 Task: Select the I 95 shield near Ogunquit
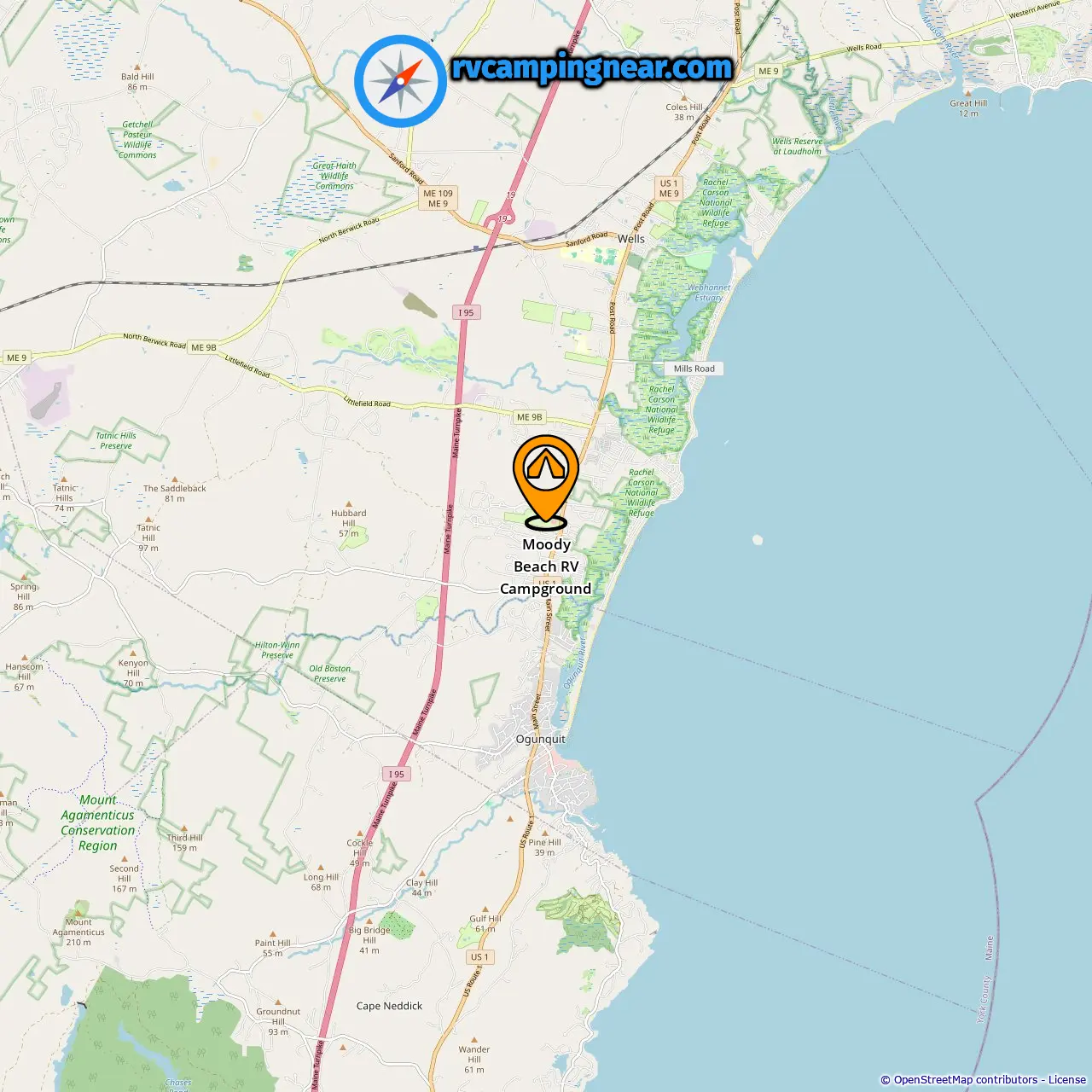(396, 774)
